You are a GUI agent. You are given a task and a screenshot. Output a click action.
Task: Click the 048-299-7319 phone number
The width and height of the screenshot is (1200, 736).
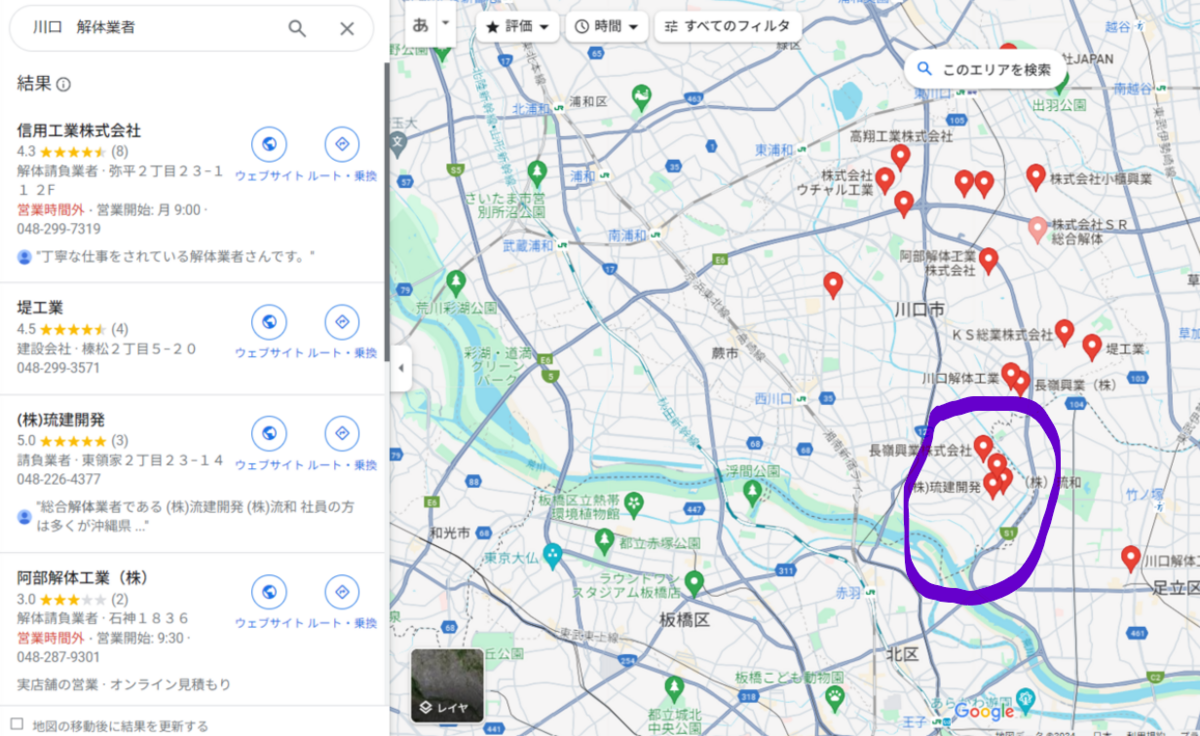point(59,229)
